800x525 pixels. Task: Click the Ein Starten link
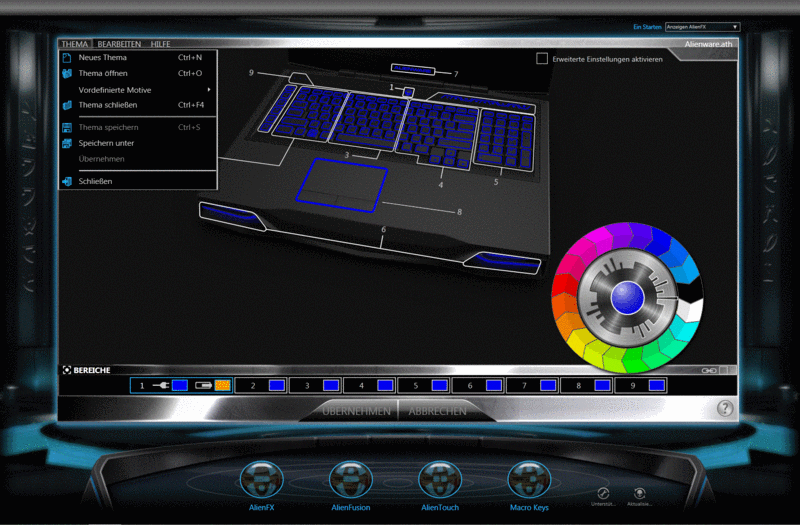click(647, 27)
